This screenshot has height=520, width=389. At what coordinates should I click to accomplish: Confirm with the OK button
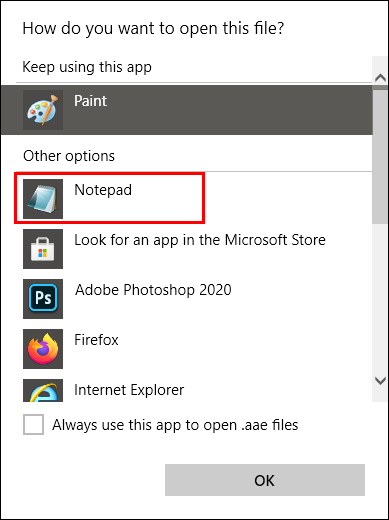click(x=265, y=480)
